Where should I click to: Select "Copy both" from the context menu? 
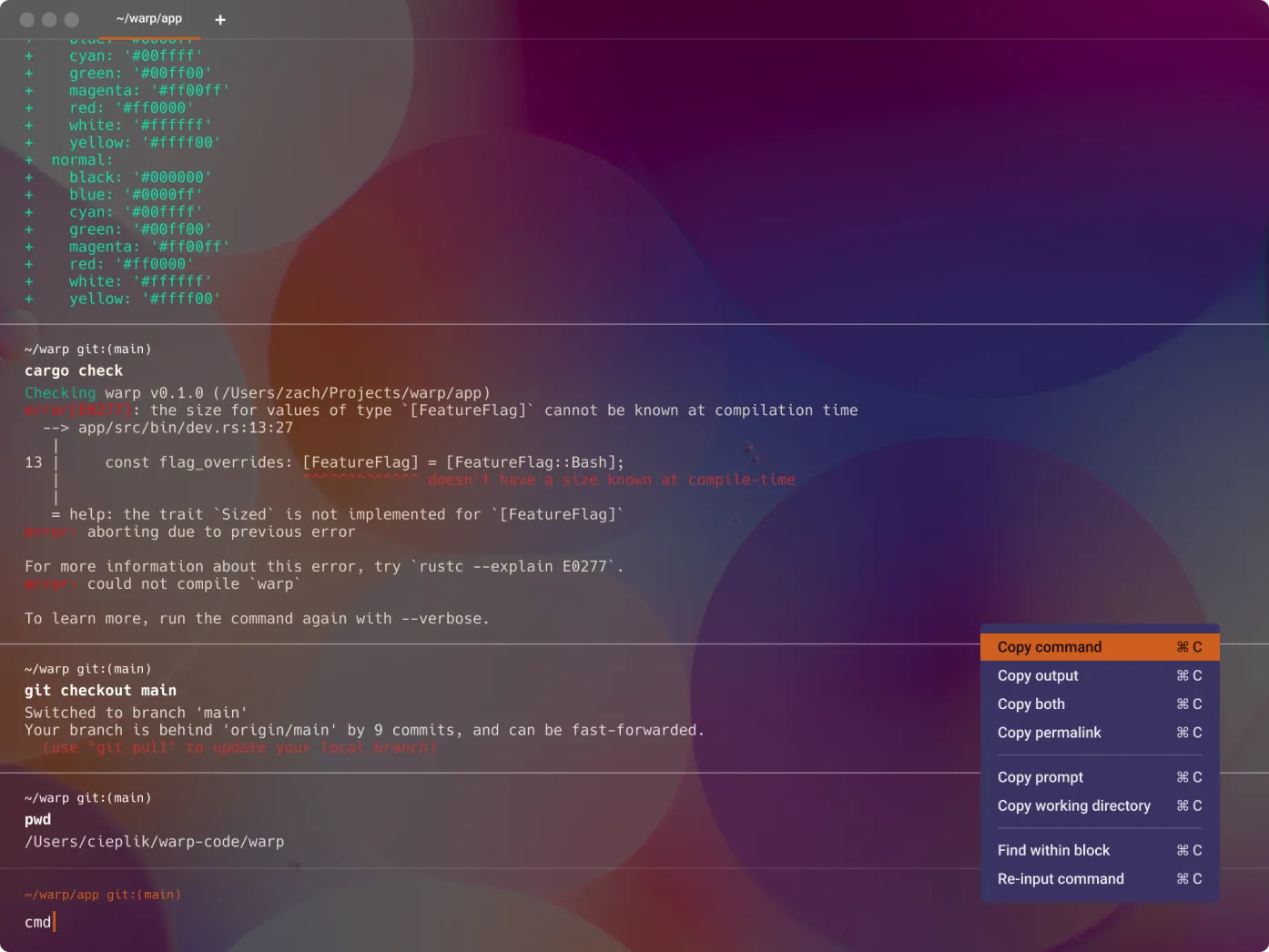click(x=1030, y=704)
